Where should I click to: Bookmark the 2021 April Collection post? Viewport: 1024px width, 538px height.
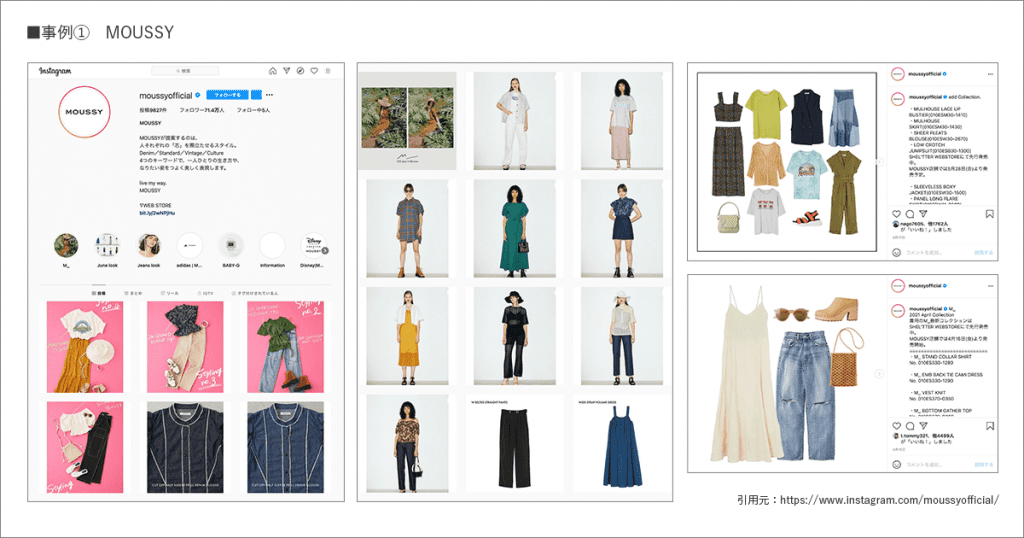coord(989,426)
